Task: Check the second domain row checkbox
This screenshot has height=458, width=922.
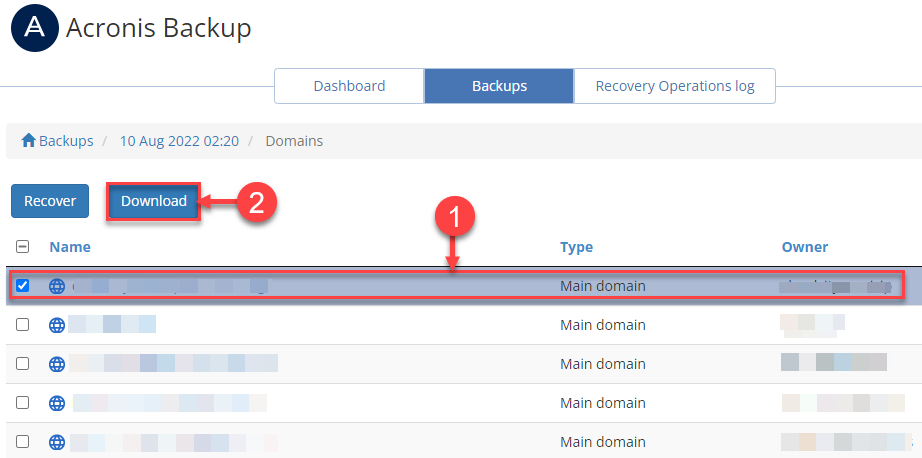Action: coord(23,325)
